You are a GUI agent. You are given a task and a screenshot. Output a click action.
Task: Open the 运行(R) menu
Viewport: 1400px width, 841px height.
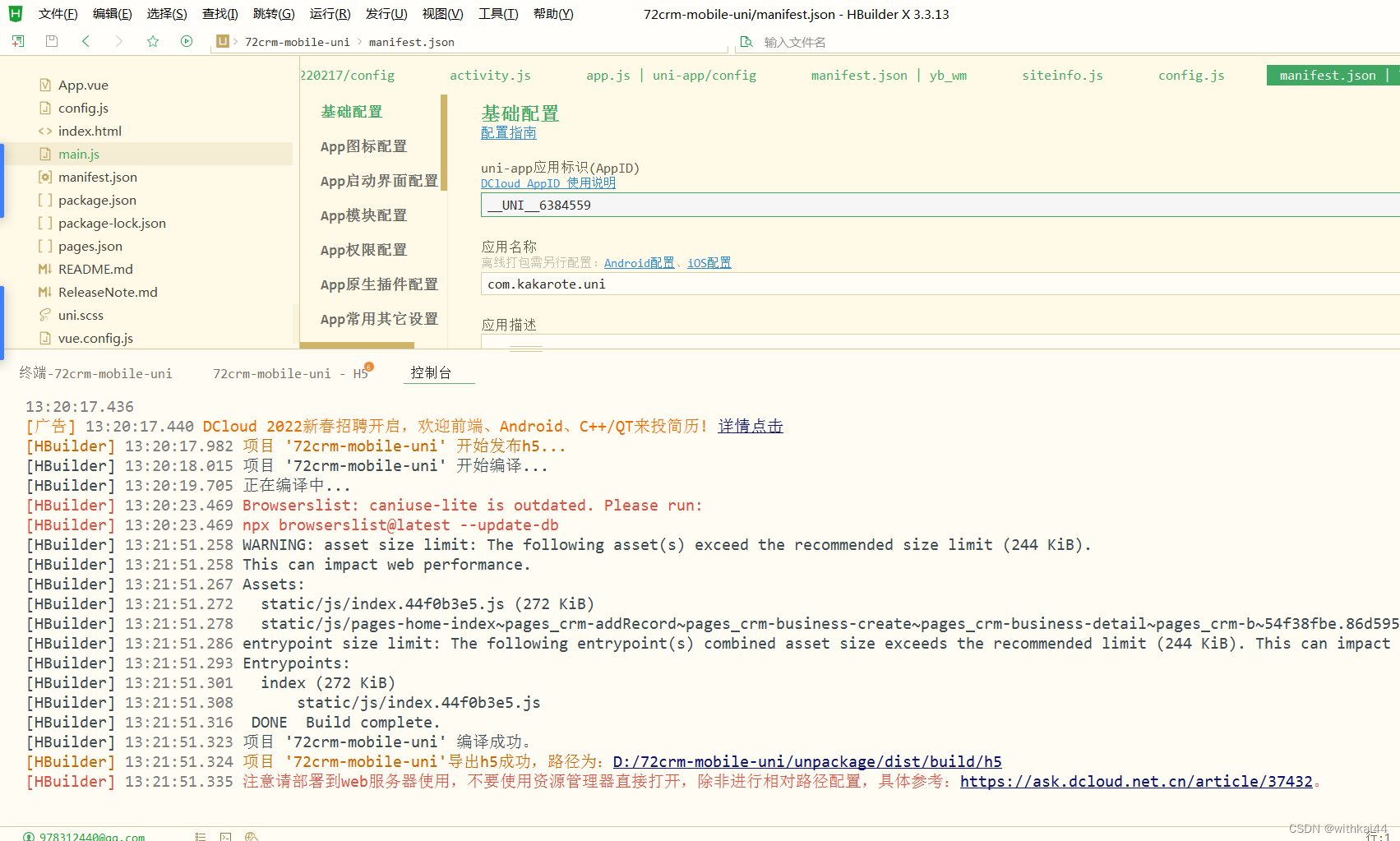pos(330,14)
